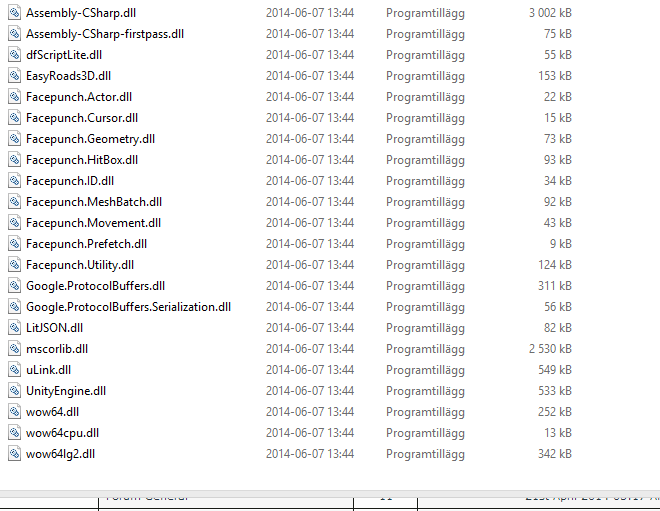The width and height of the screenshot is (660, 511).
Task: Click file name Facepunch.HitBox.dll
Action: [x=82, y=160]
